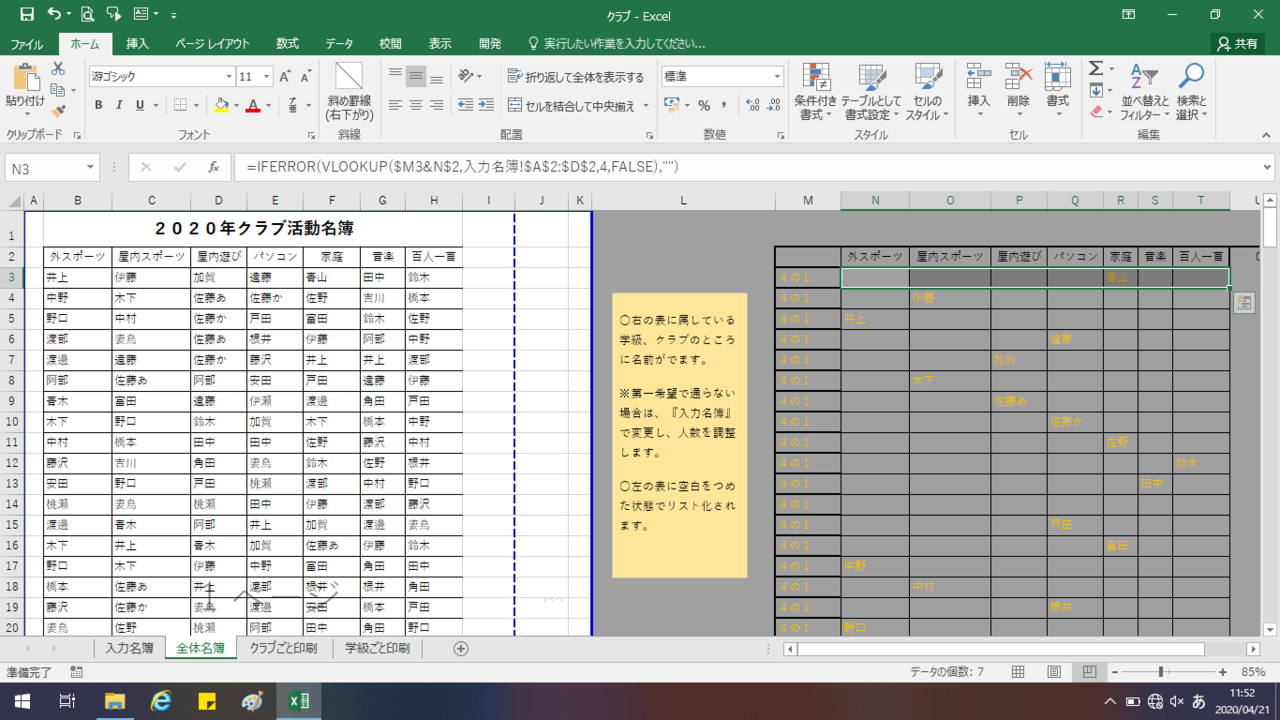Viewport: 1280px width, 720px height.
Task: Click the 共有 share button
Action: coord(1237,44)
